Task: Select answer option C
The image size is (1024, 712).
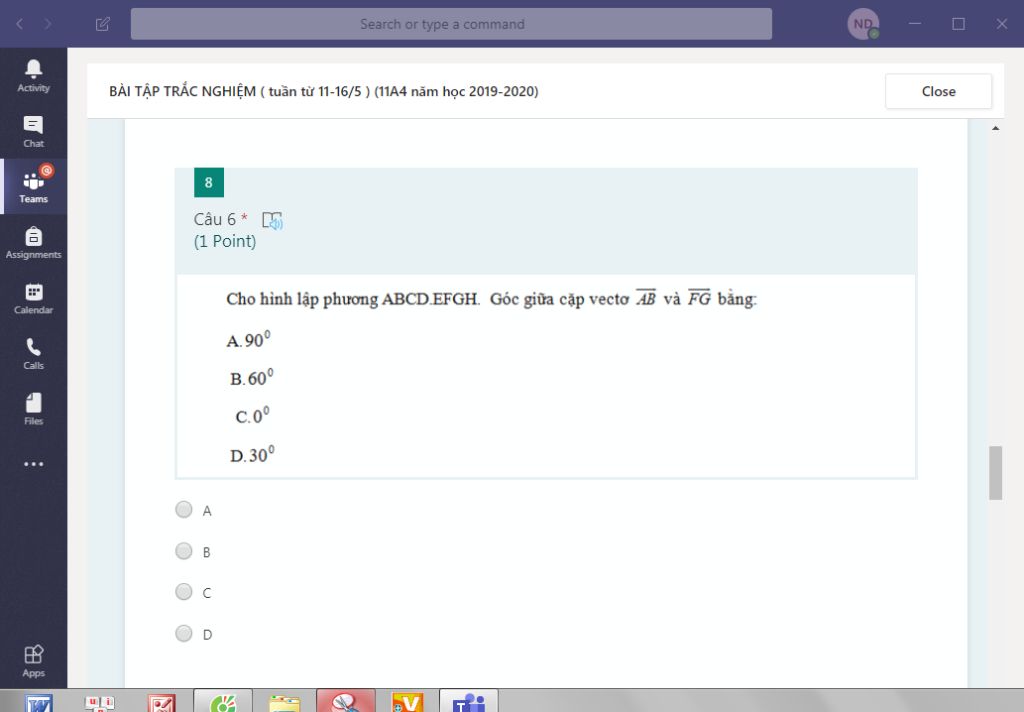Action: coord(184,592)
